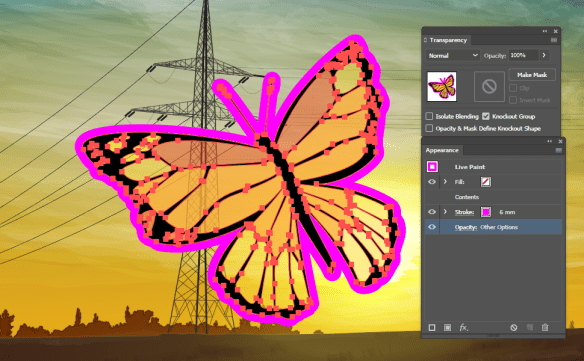
Task: Toggle the Isolate Blending checkbox
Action: (429, 116)
